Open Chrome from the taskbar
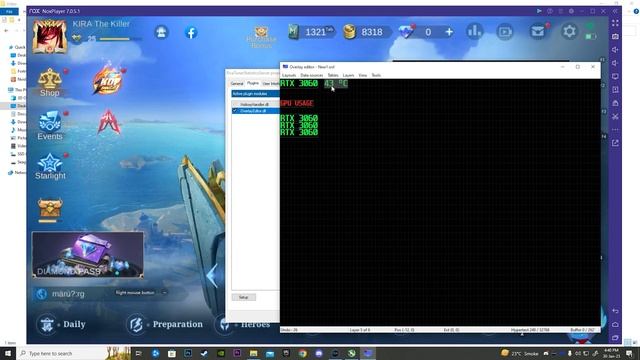Screen dimensions: 640x360 point(302,353)
